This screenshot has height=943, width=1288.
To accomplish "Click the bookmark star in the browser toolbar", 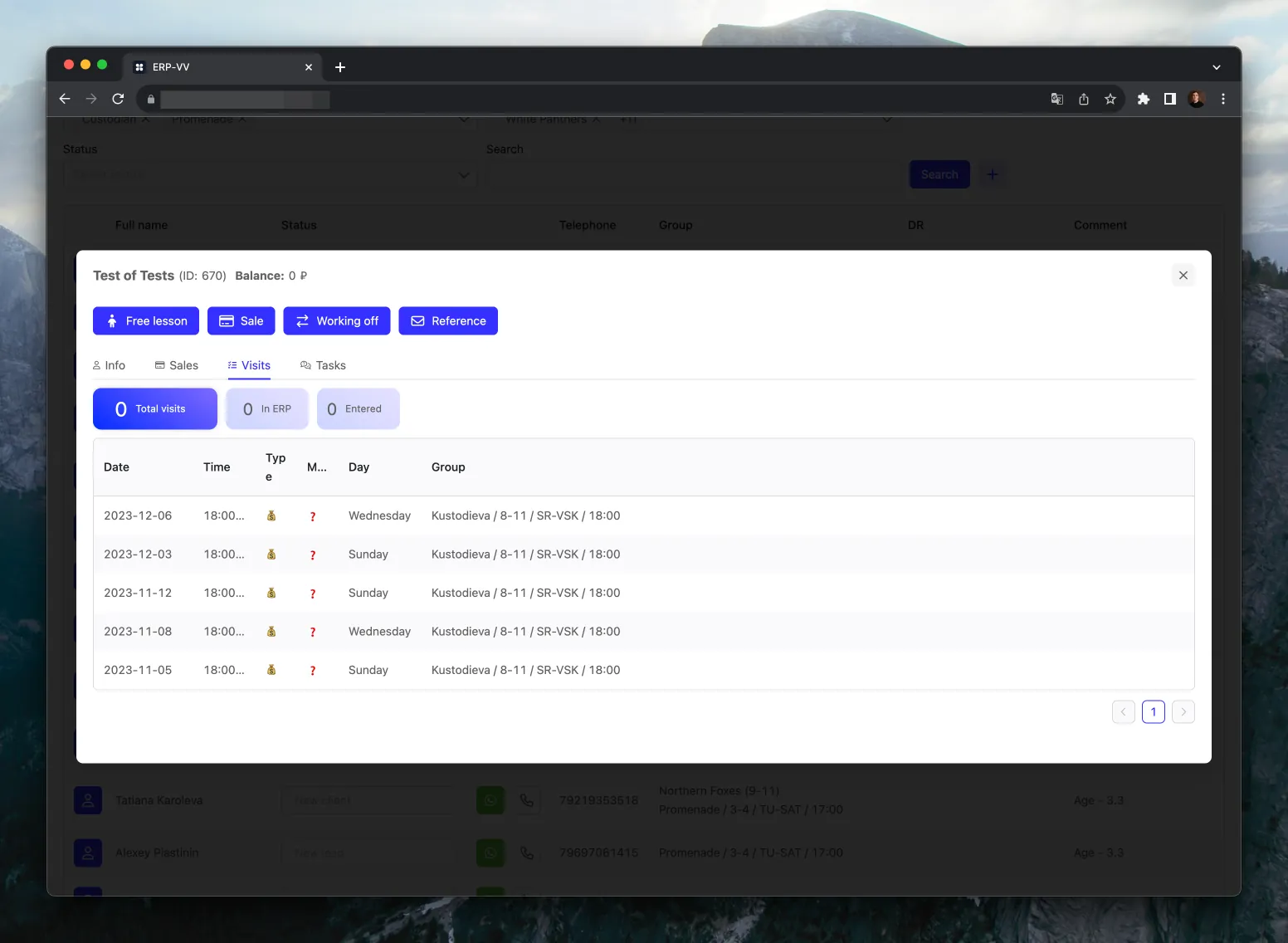I will pyautogui.click(x=1110, y=99).
